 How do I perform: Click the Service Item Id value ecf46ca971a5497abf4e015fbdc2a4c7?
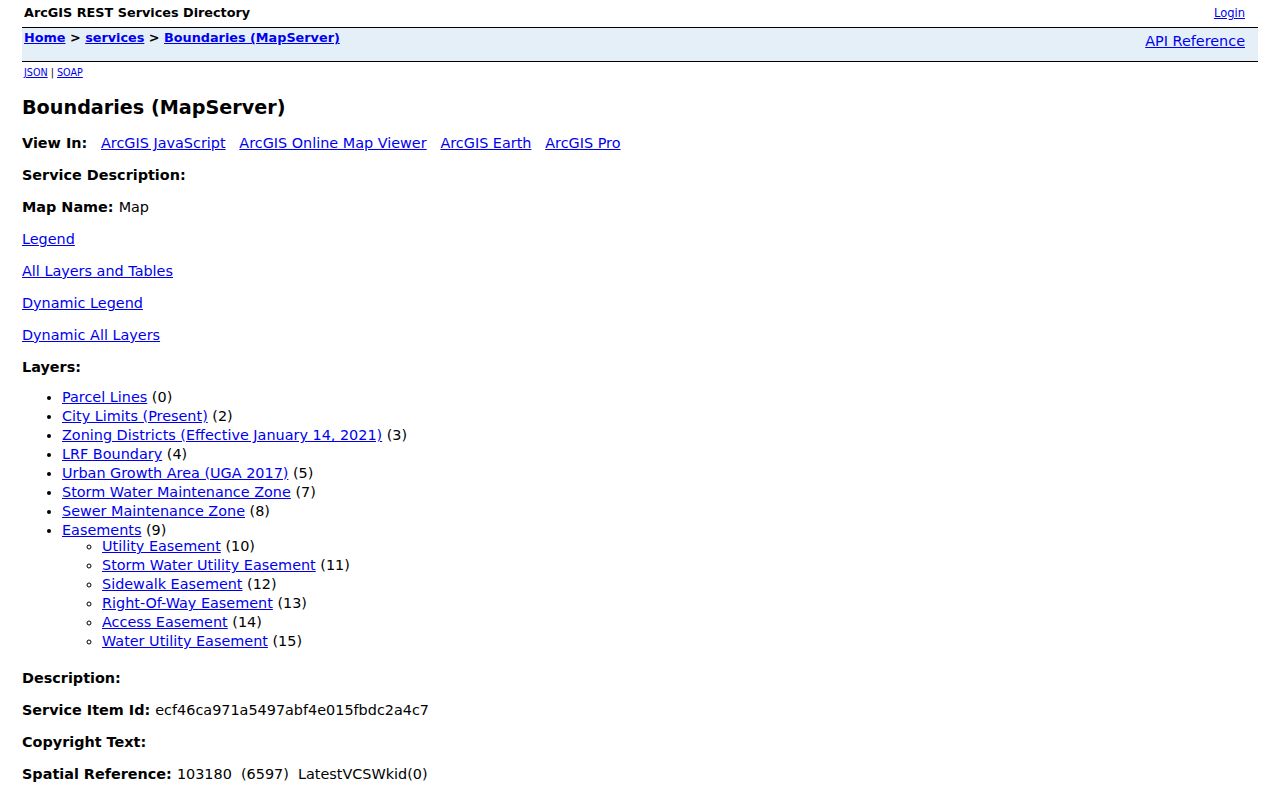pyautogui.click(x=292, y=710)
